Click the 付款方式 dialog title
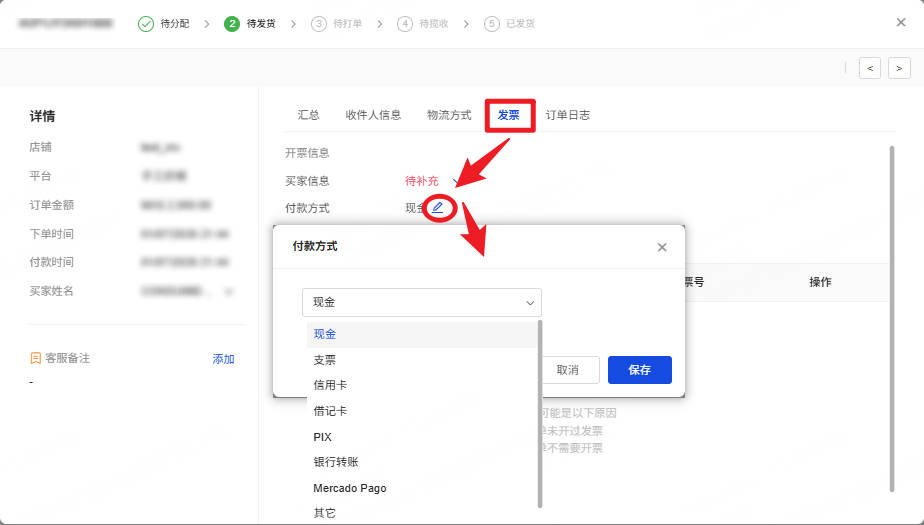 coord(315,246)
